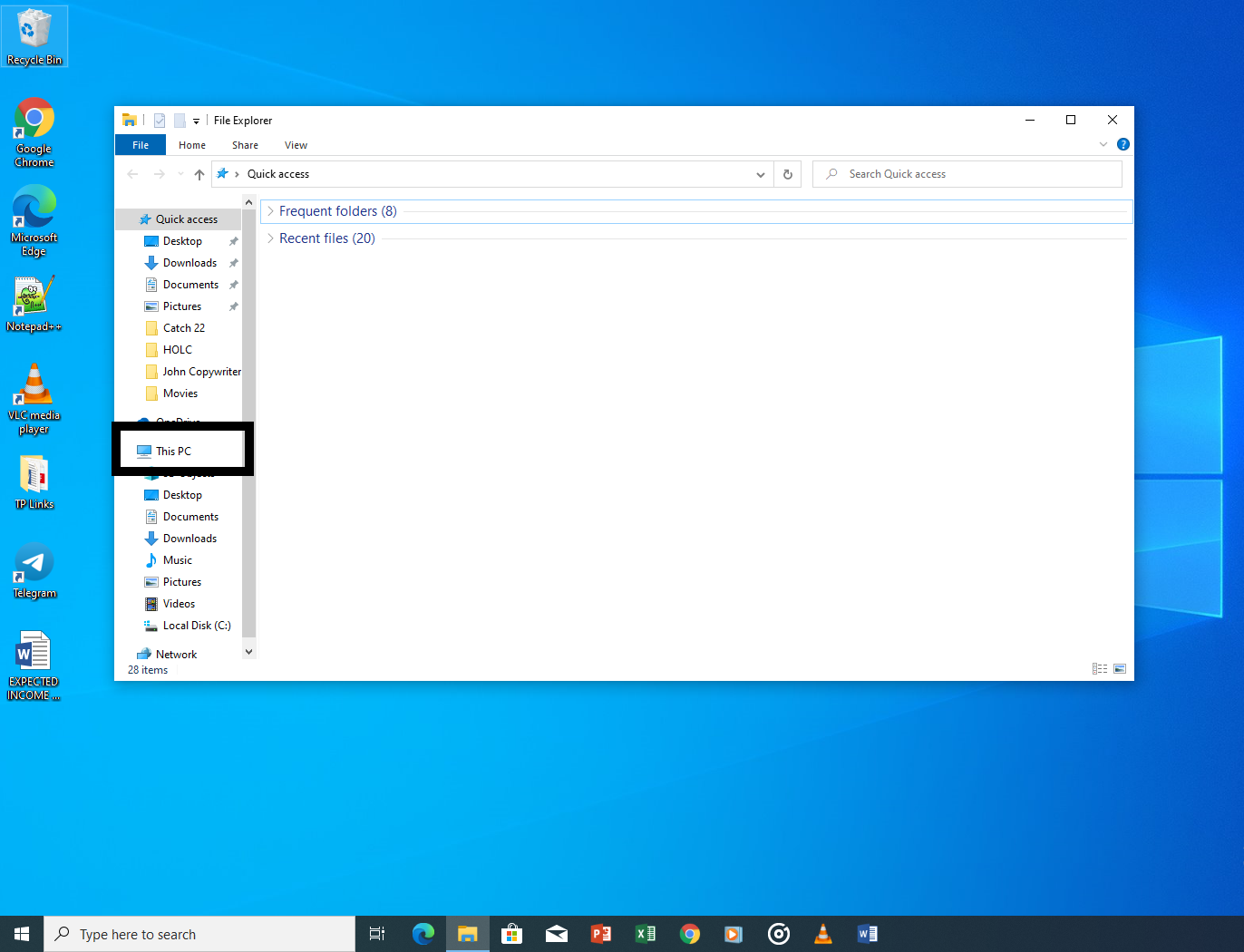Select the TP Links desktop folder

pos(34,481)
